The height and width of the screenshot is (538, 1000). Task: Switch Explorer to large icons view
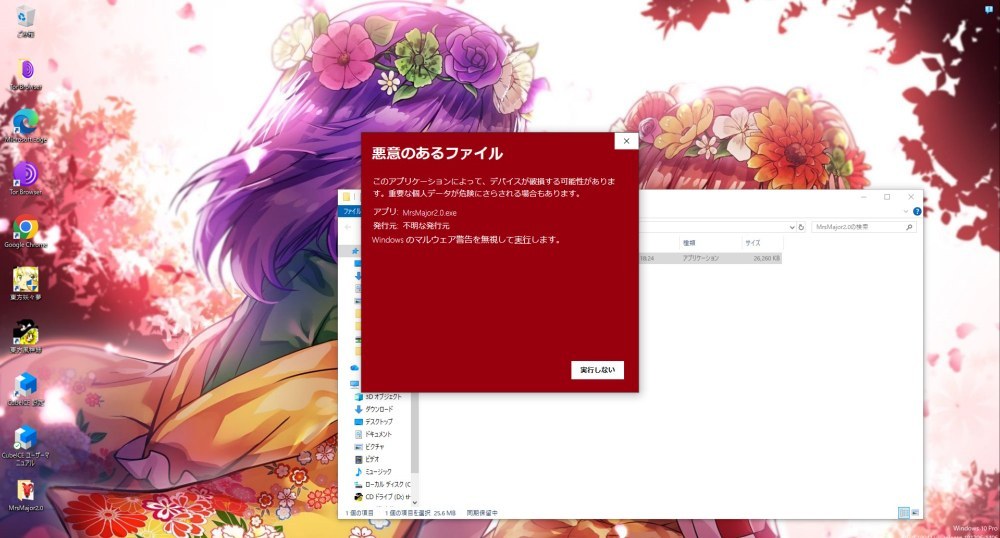[x=915, y=513]
